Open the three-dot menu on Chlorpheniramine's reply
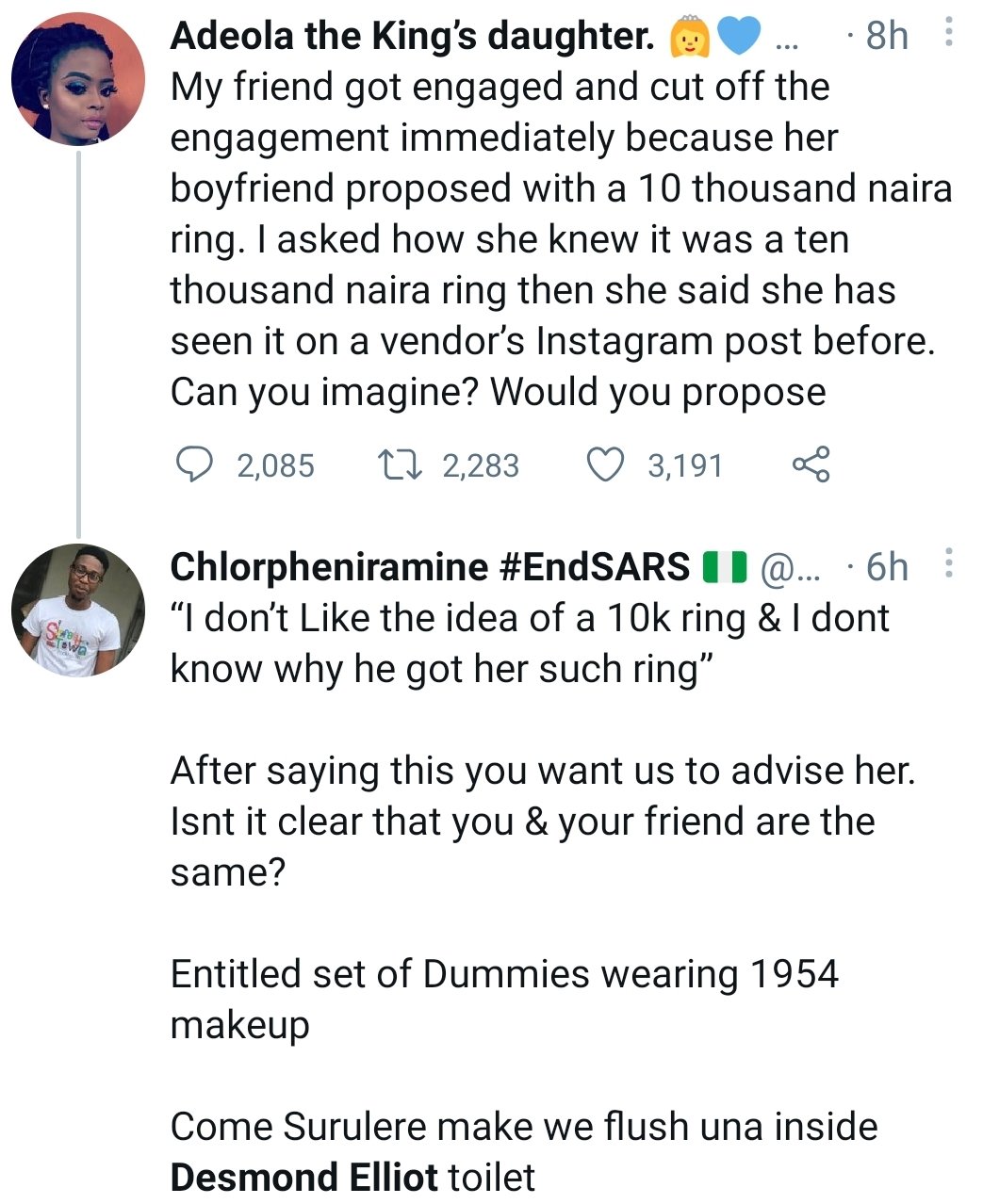Screen dimensions: 983x1204 948,563
